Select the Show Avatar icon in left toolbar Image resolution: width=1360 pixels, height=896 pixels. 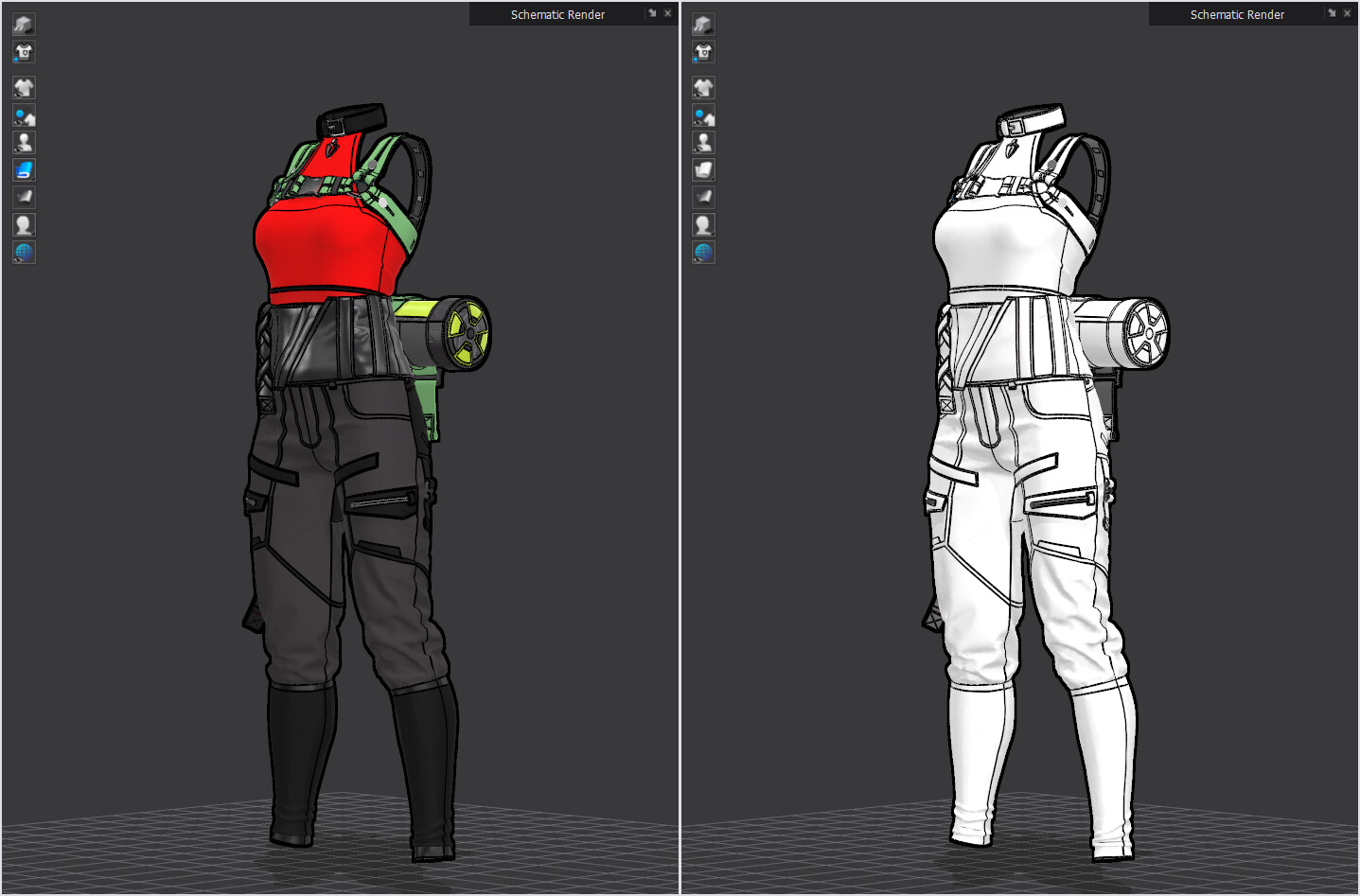pyautogui.click(x=24, y=142)
